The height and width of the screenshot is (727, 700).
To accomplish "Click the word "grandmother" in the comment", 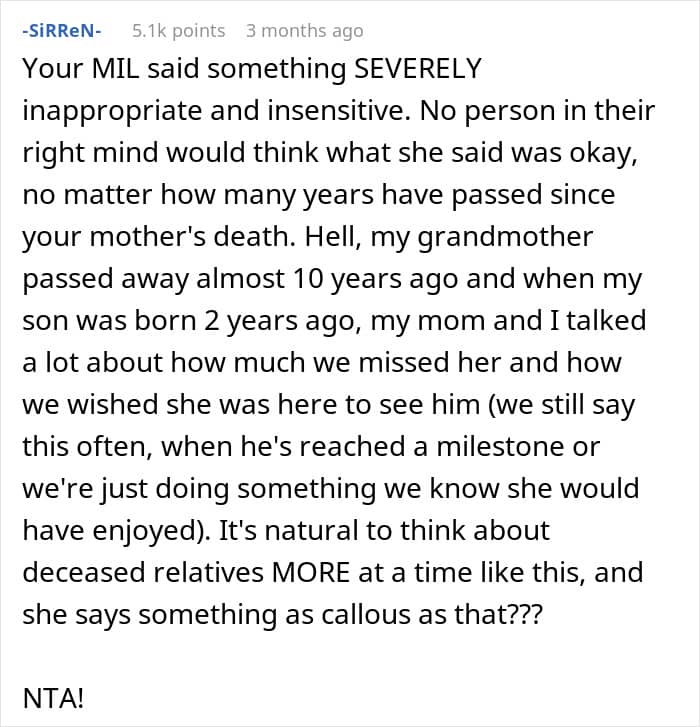I will [x=505, y=238].
